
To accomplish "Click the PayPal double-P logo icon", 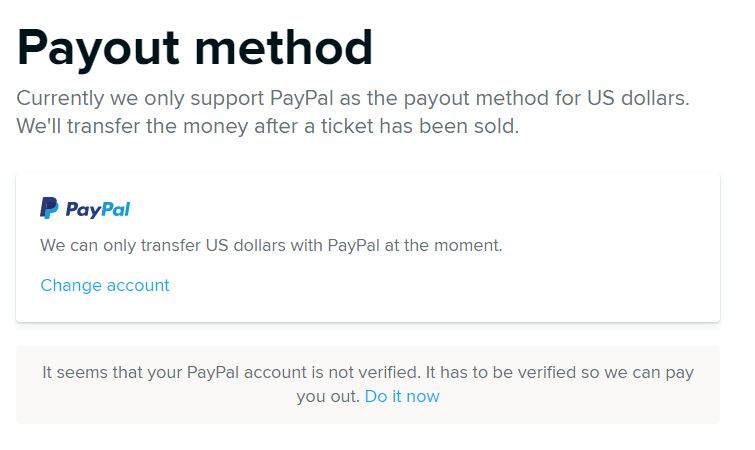I will pos(49,208).
